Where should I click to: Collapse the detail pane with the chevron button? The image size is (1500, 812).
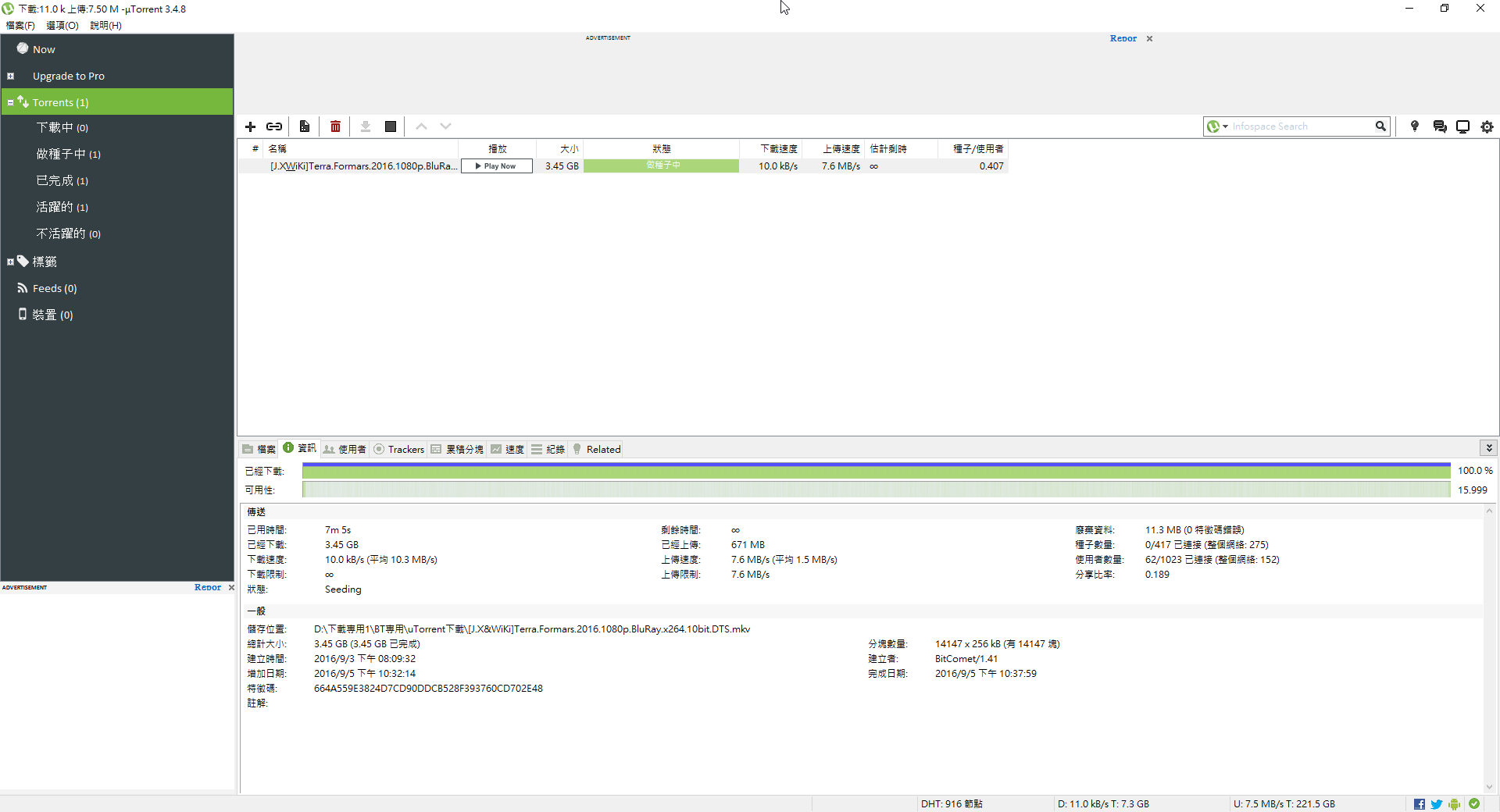point(1489,448)
